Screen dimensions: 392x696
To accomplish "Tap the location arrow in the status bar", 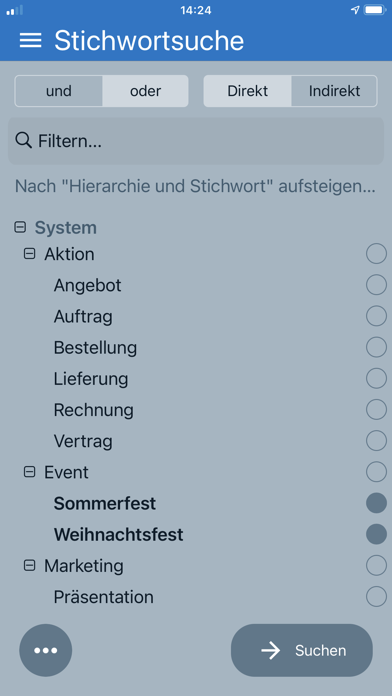I will [x=355, y=10].
